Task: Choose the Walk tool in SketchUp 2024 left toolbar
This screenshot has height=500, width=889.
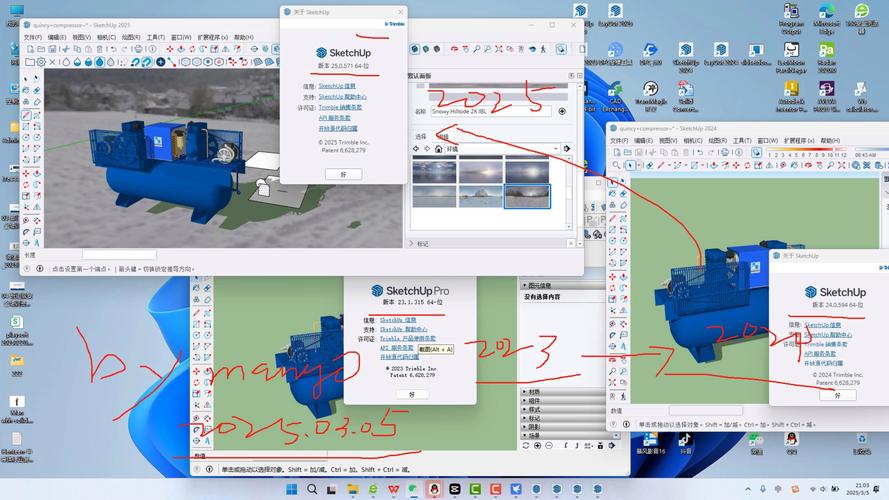Action: 623,396
